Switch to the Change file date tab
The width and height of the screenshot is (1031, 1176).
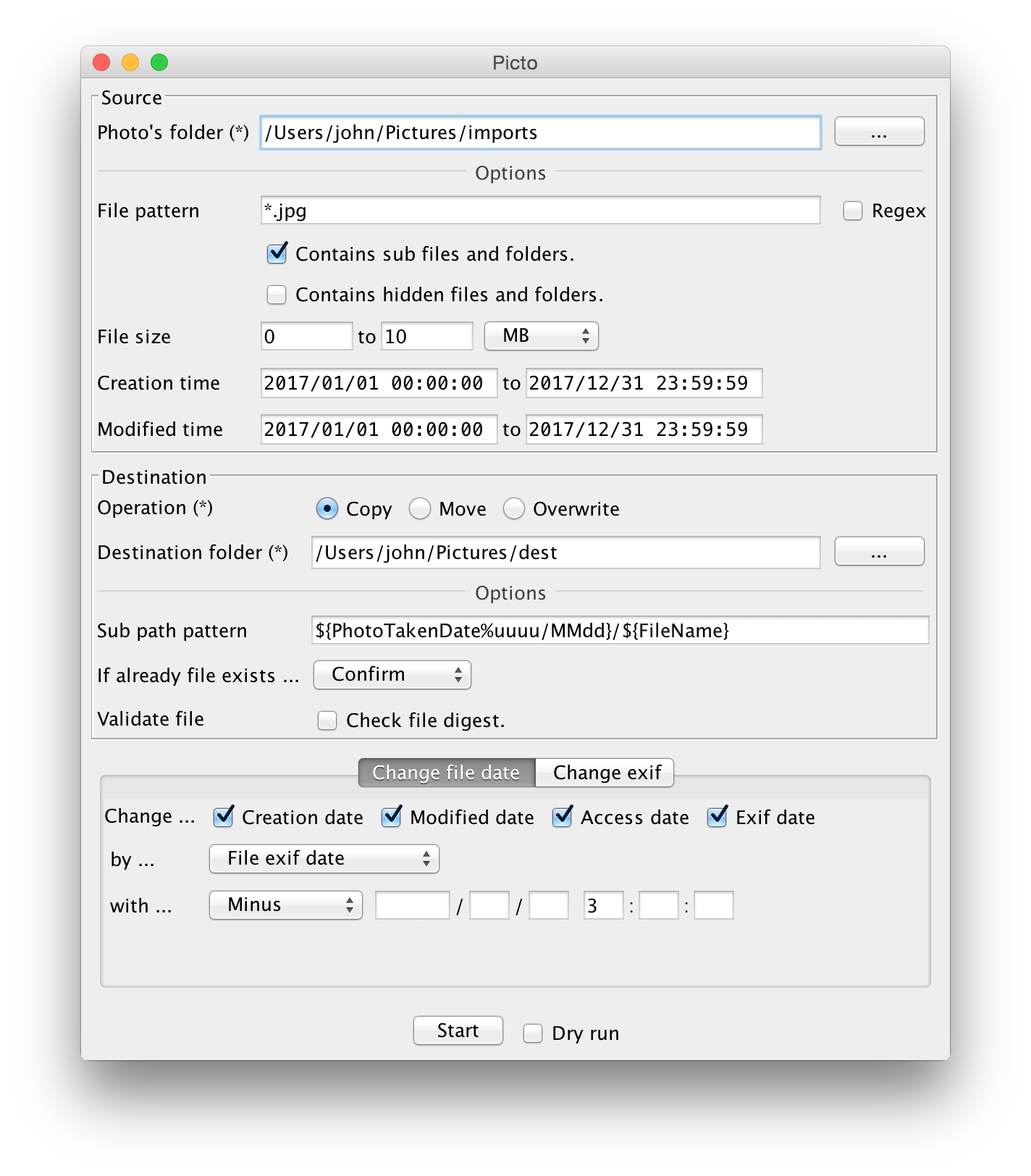447,773
